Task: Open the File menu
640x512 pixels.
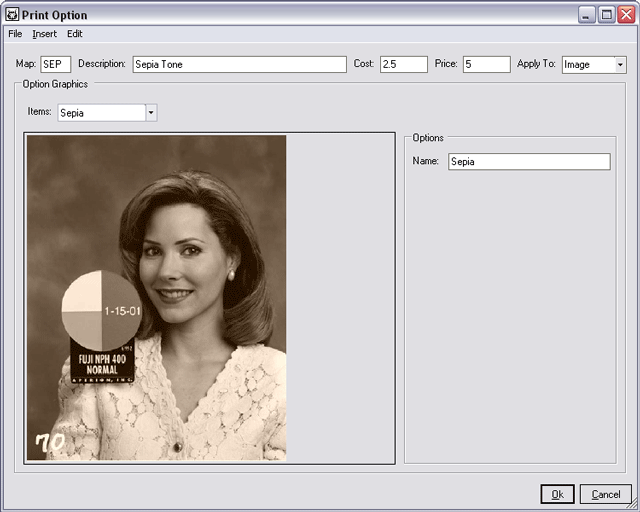Action: [x=15, y=34]
